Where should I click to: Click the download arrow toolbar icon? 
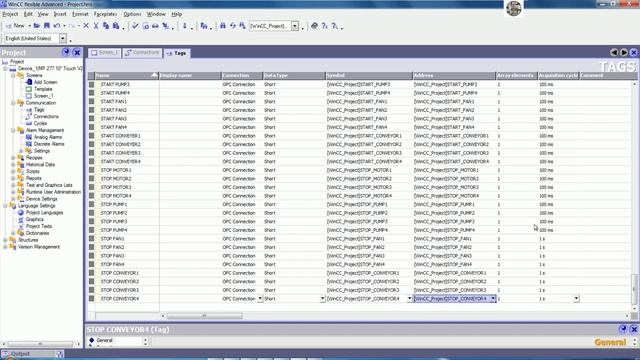pos(184,26)
